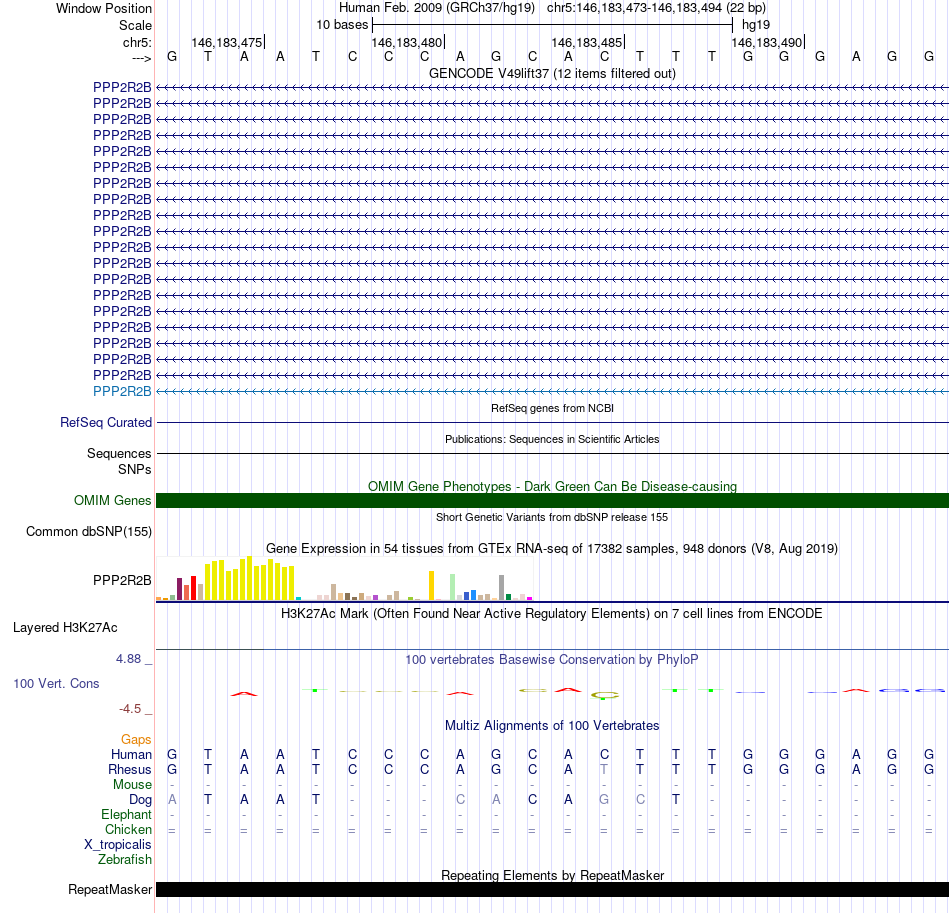
Task: Click the light green bar in GTEx chart
Action: point(453,587)
